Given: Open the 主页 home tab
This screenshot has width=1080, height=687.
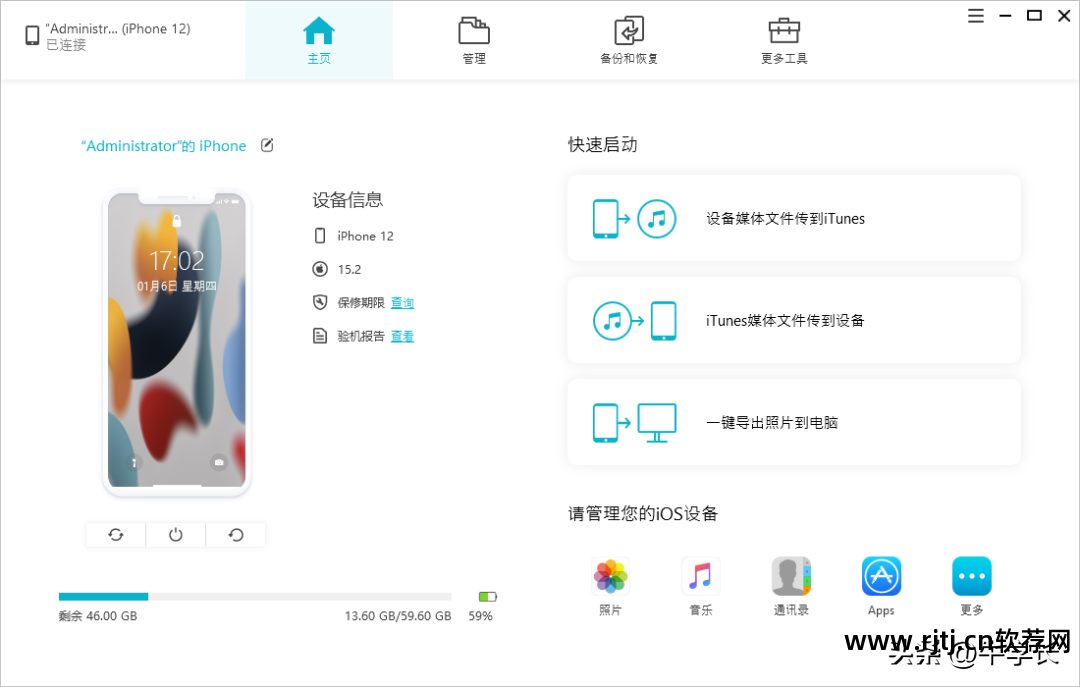Looking at the screenshot, I should point(319,41).
